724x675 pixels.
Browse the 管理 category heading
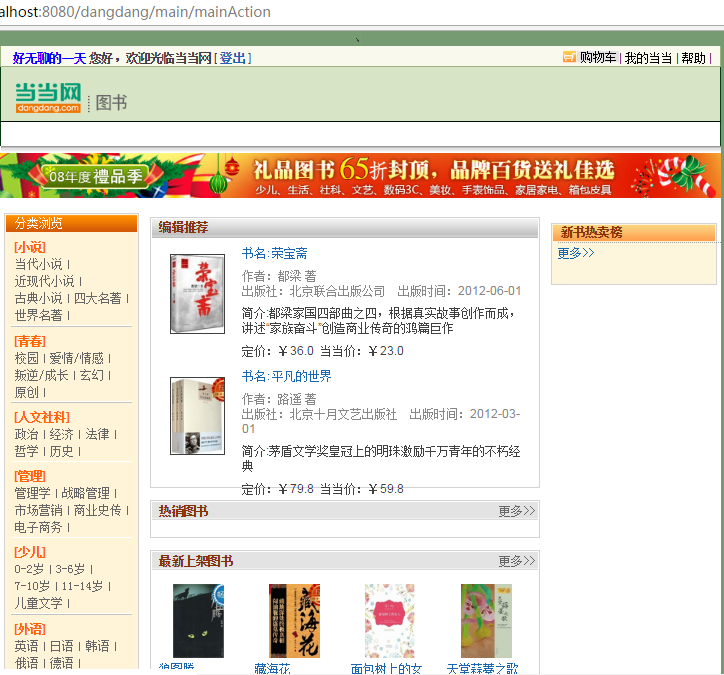[x=30, y=476]
